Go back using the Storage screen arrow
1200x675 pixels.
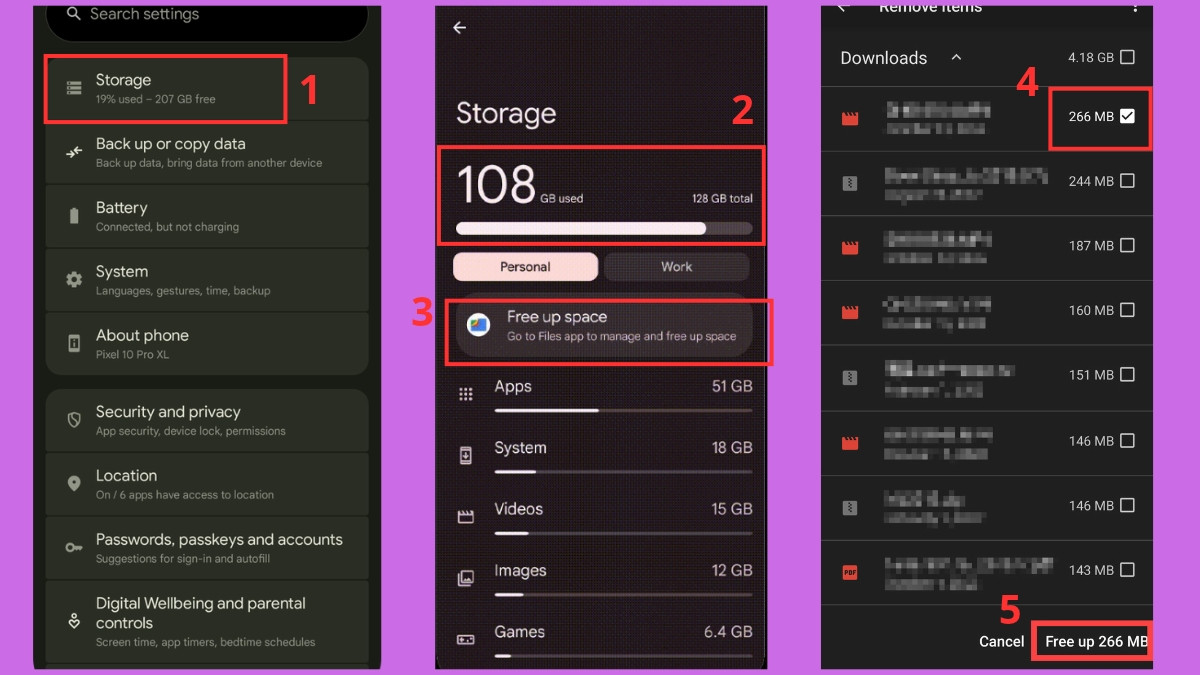tap(460, 28)
